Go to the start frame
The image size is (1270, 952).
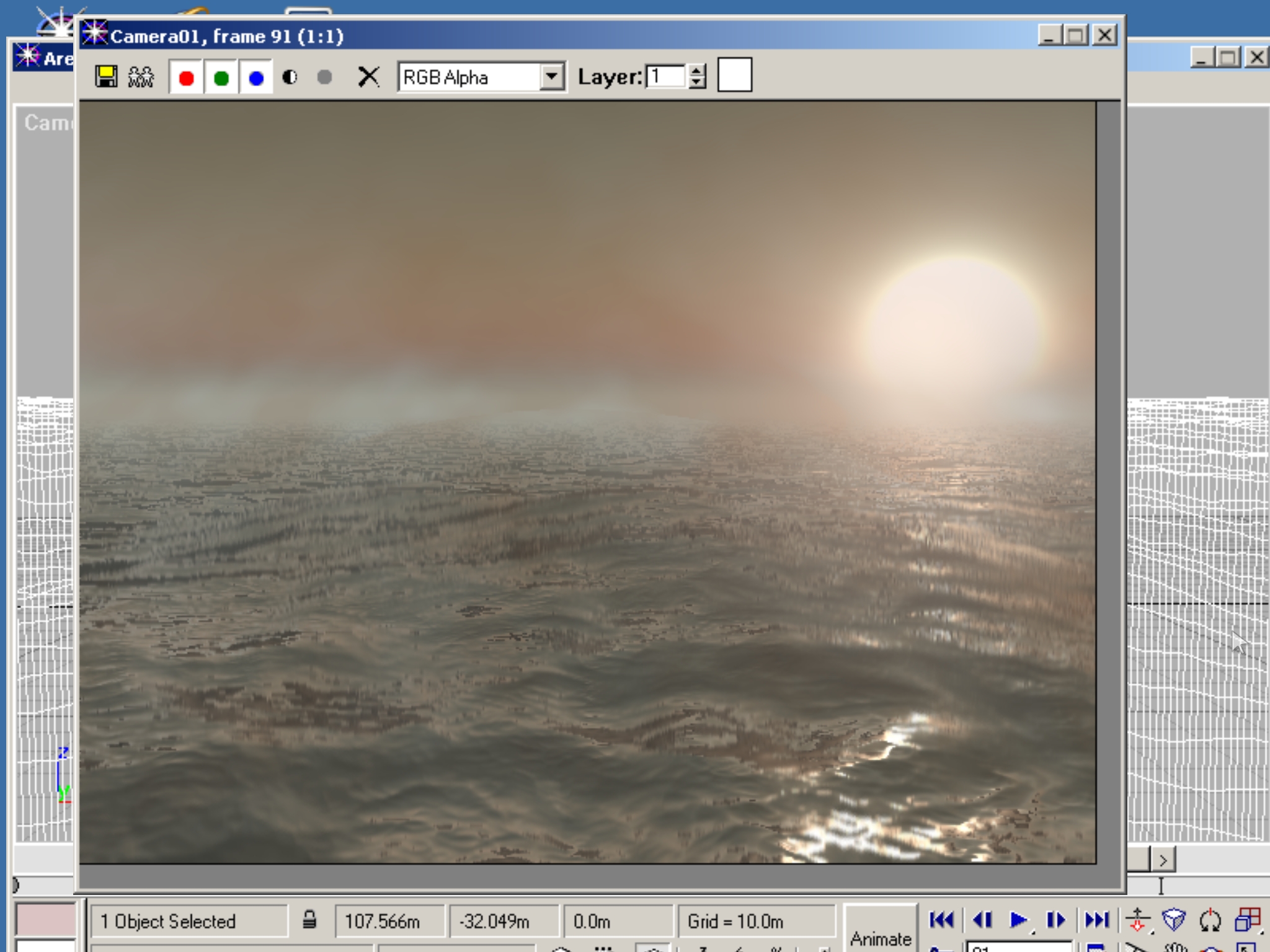941,920
